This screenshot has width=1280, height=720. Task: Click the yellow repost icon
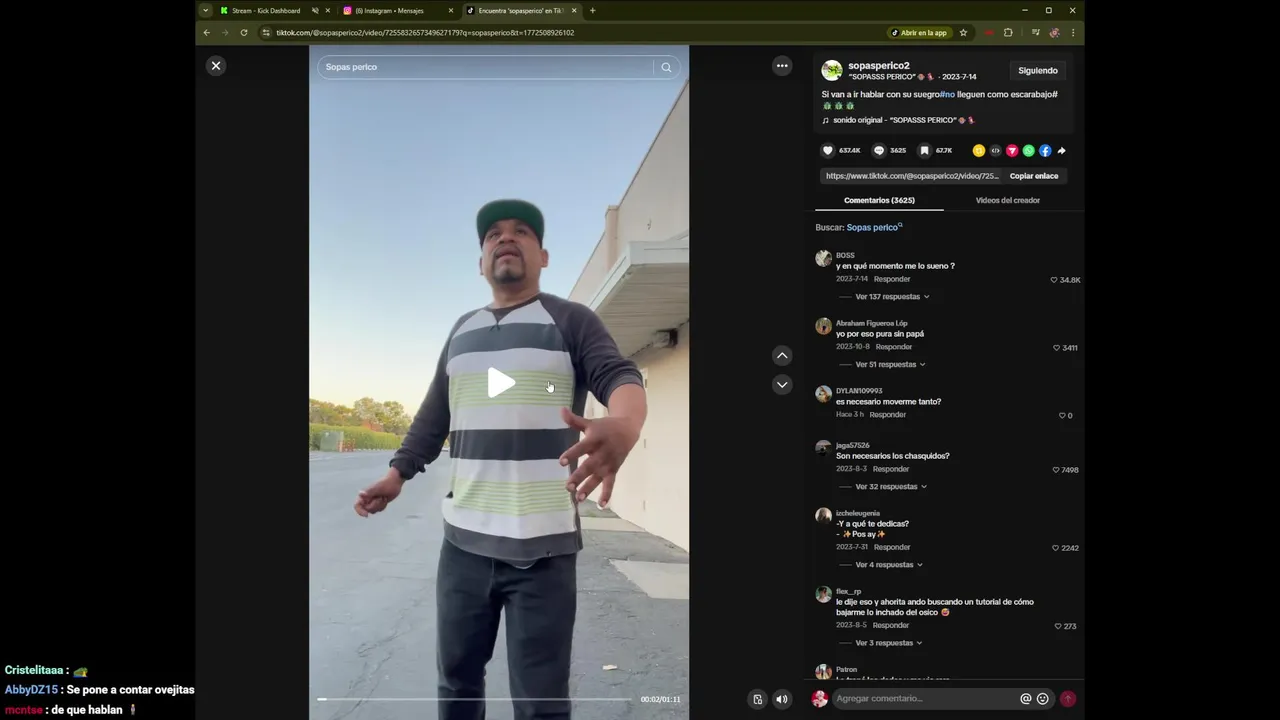(x=979, y=151)
